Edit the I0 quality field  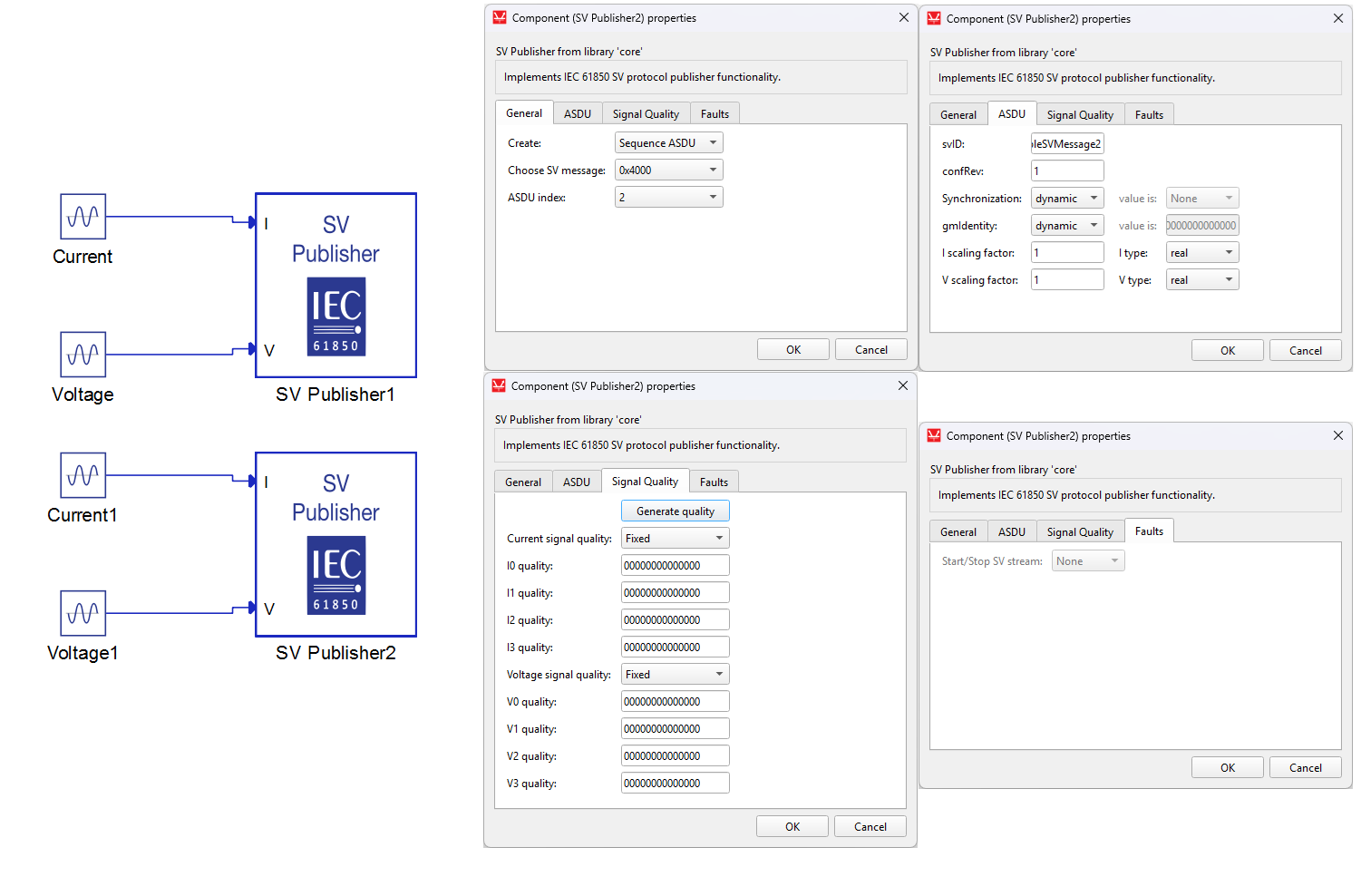[675, 564]
